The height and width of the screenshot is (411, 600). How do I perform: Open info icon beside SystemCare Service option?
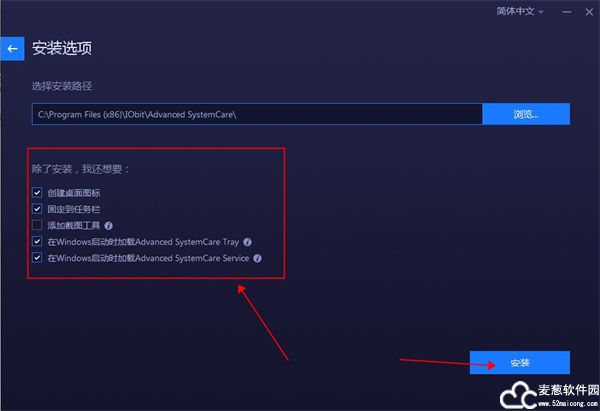(x=258, y=258)
